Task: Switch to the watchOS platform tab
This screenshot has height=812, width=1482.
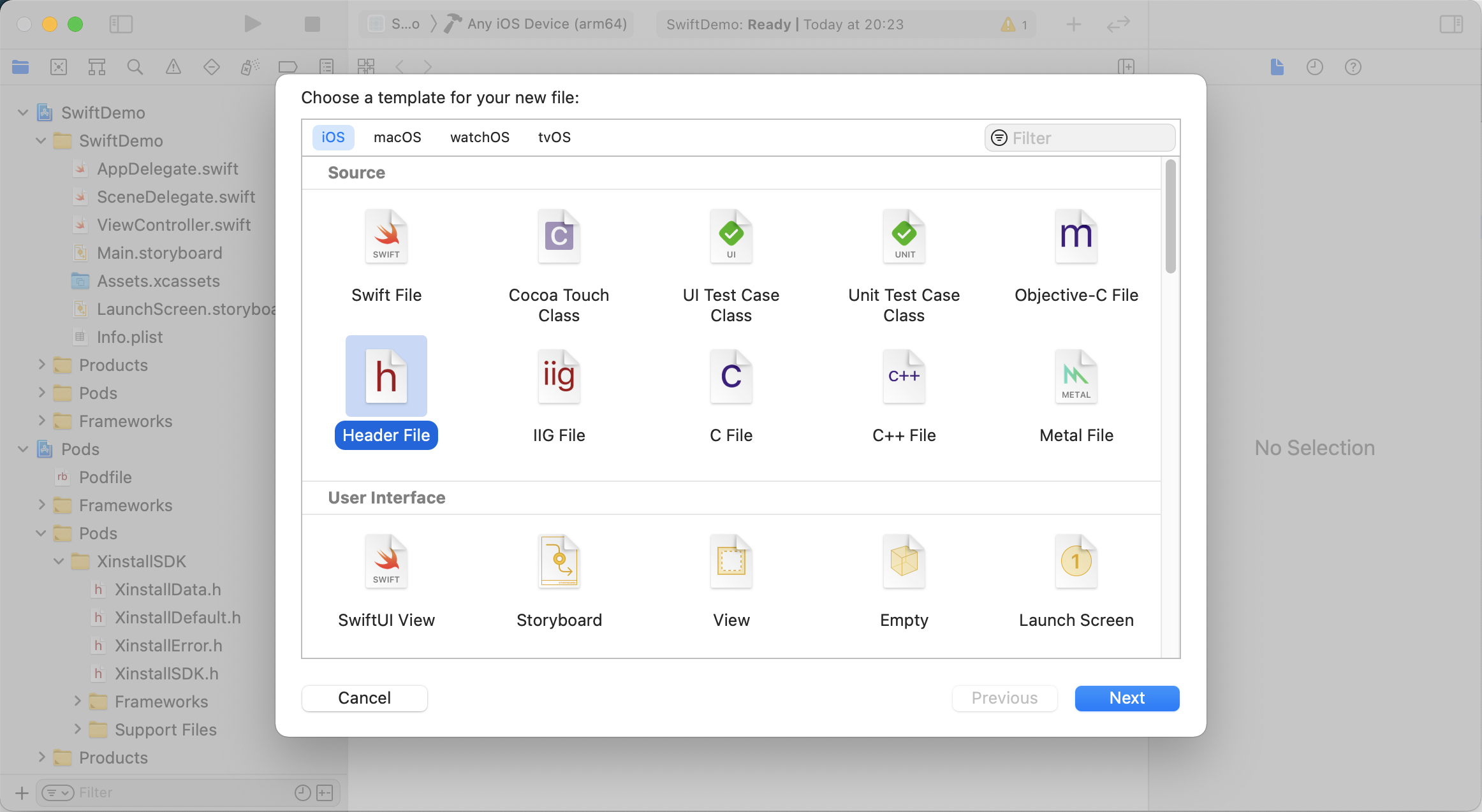Action: pos(480,138)
